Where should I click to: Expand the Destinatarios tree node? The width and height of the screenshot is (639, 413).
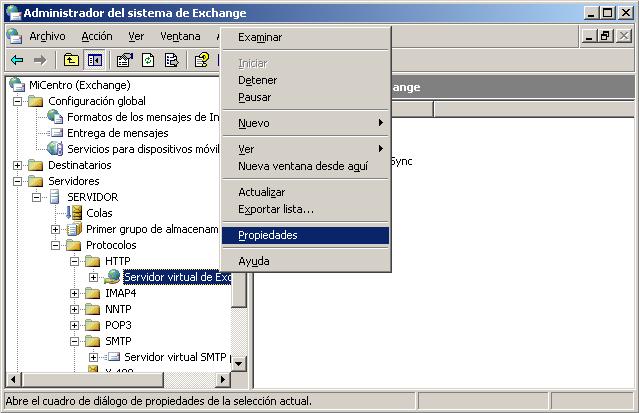click(18, 165)
